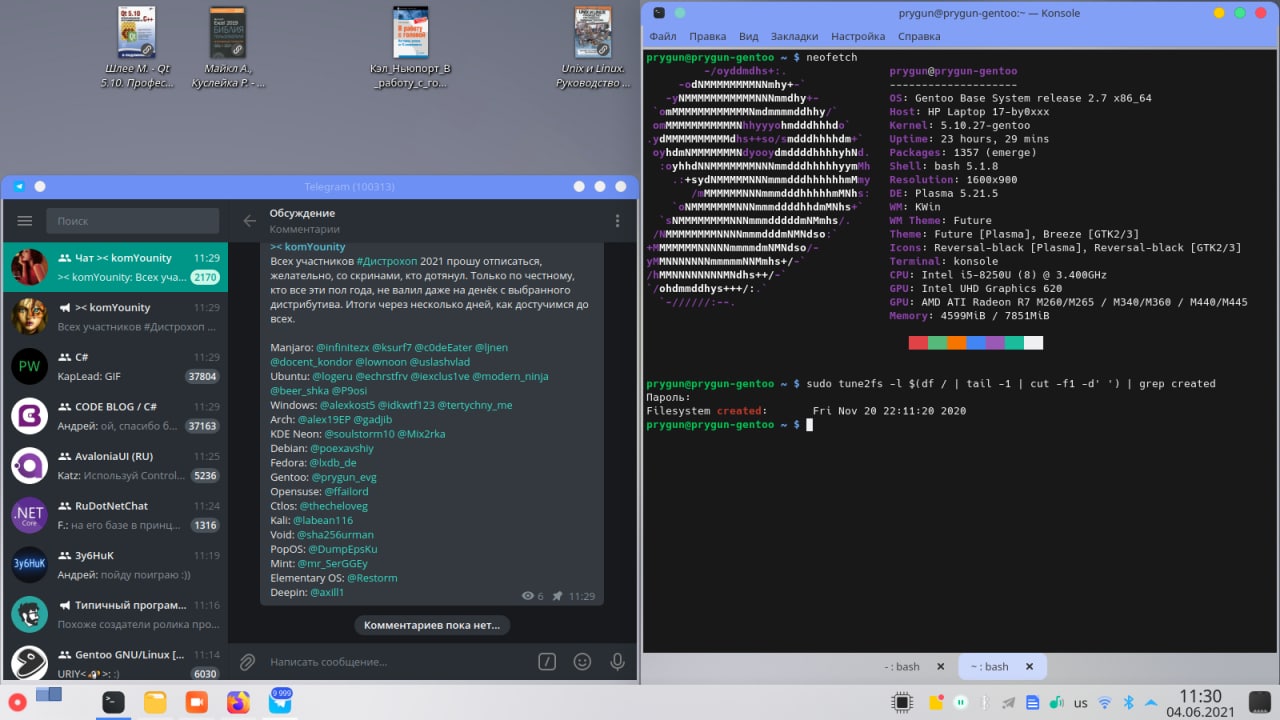The height and width of the screenshot is (720, 1280).
Task: Go back using Telegram discussion arrow
Action: 249,221
